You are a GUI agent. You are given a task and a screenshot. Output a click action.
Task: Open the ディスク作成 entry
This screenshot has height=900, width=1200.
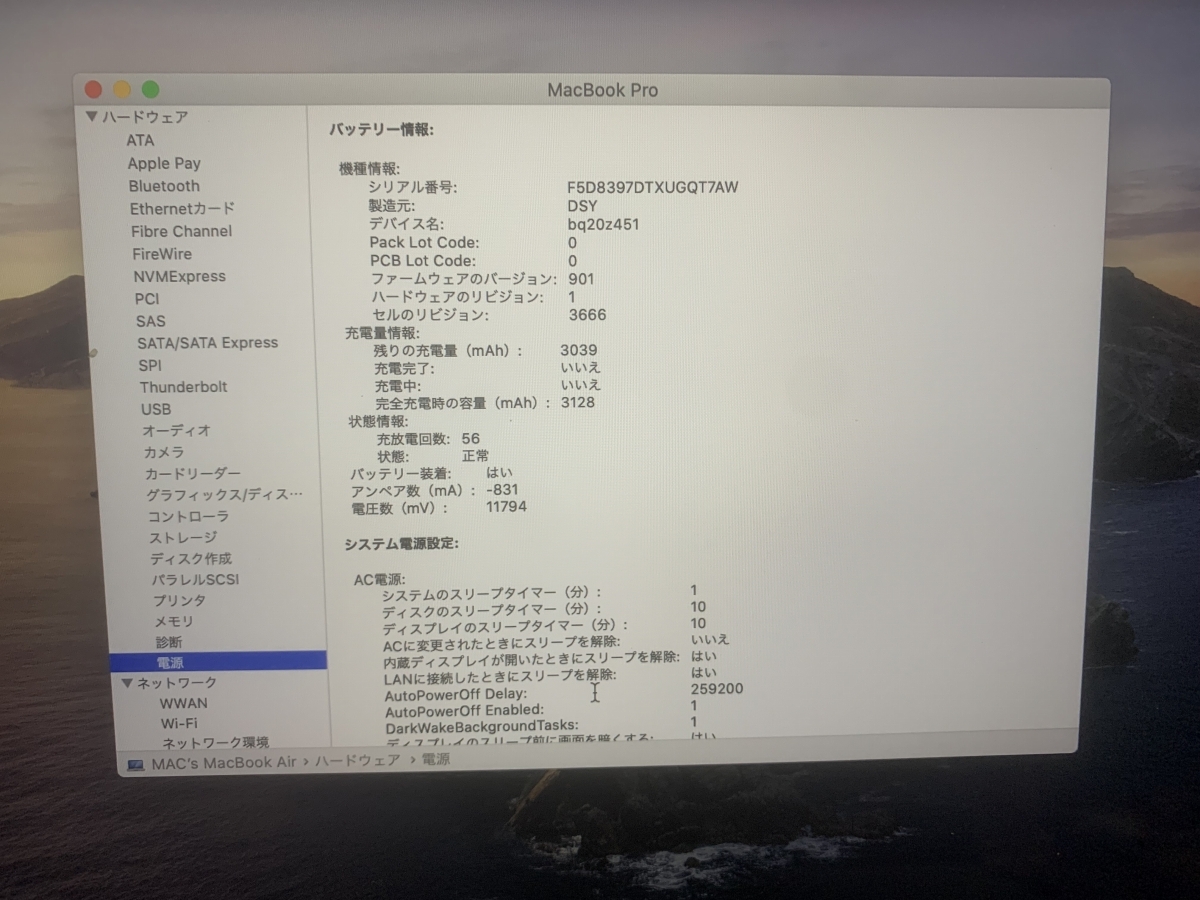[191, 558]
